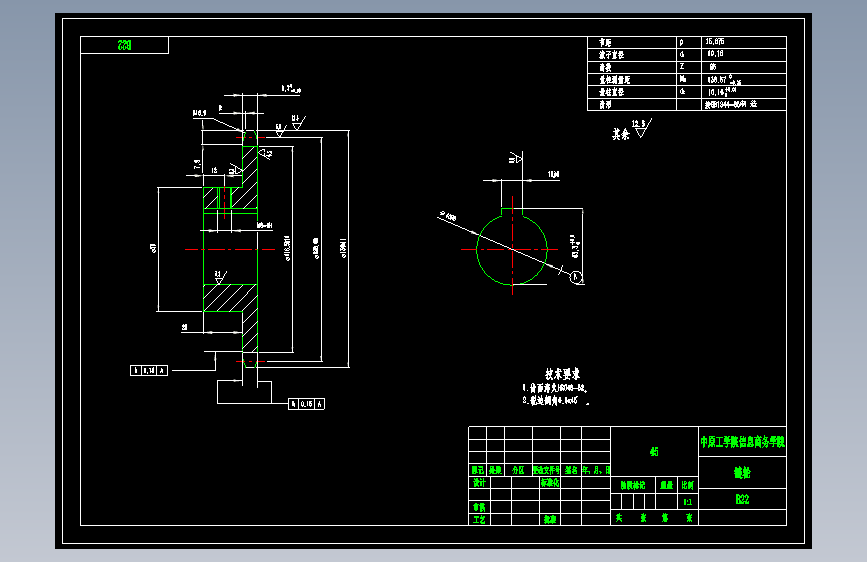Image resolution: width=867 pixels, height=562 pixels.
Task: Click the 0.15 tolerance frame under the section view
Action: click(306, 404)
